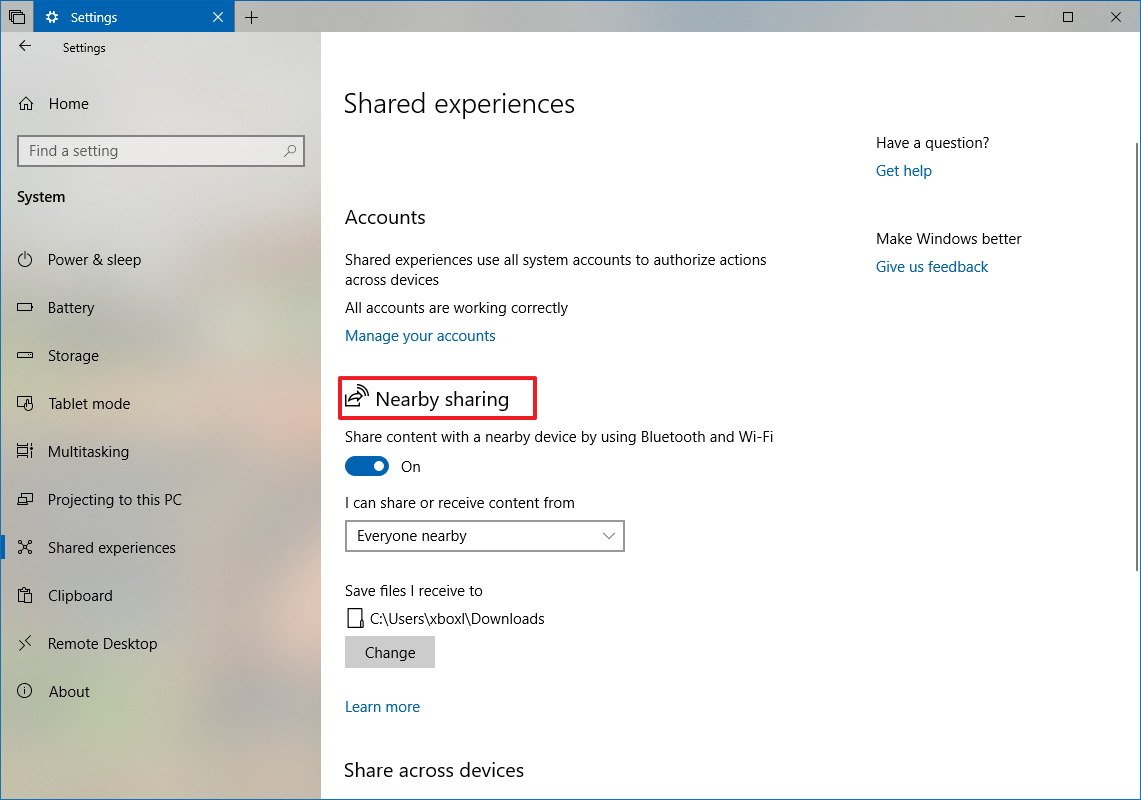Image resolution: width=1141 pixels, height=800 pixels.
Task: Click the Multitasking icon
Action: pyautogui.click(x=25, y=451)
